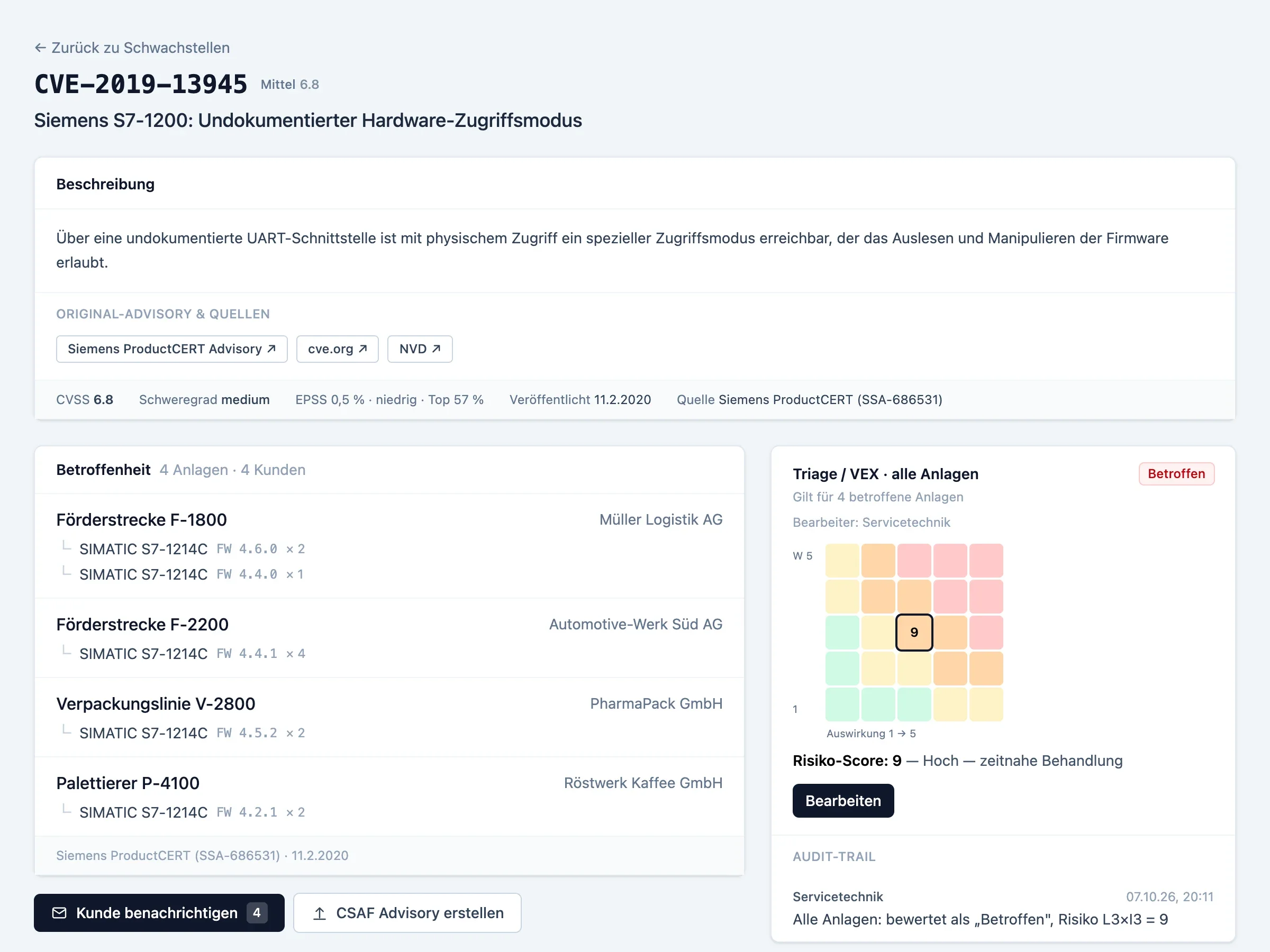
Task: Click the Bearbeiter: Servicetechnik label
Action: 871,522
